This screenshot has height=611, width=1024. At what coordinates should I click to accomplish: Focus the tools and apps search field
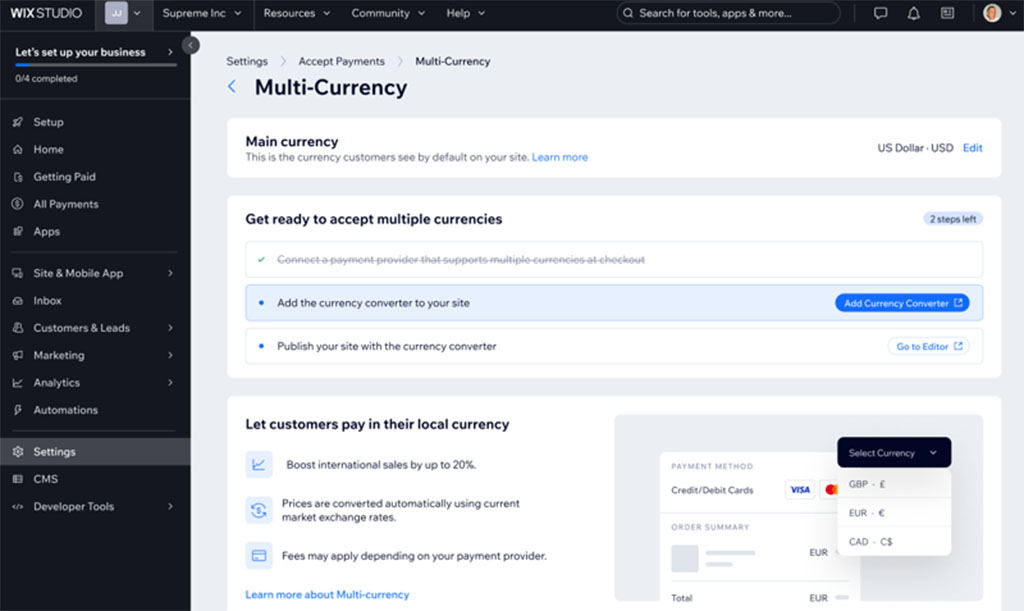click(728, 13)
